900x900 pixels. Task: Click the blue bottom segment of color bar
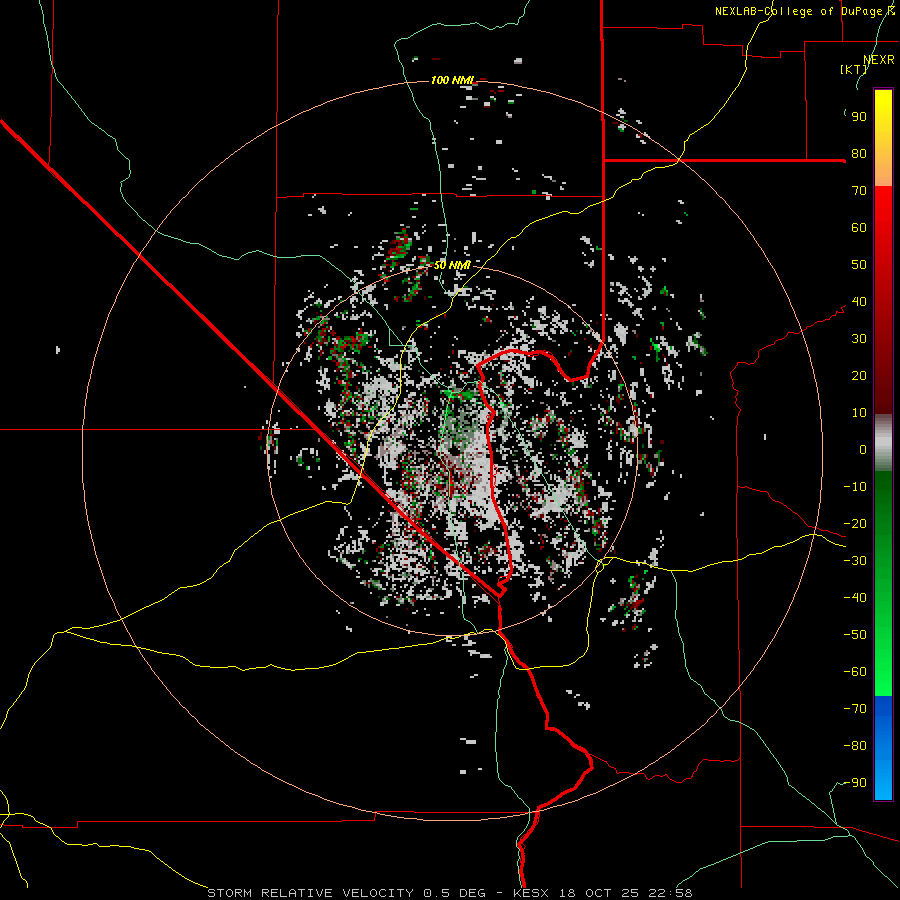point(883,747)
